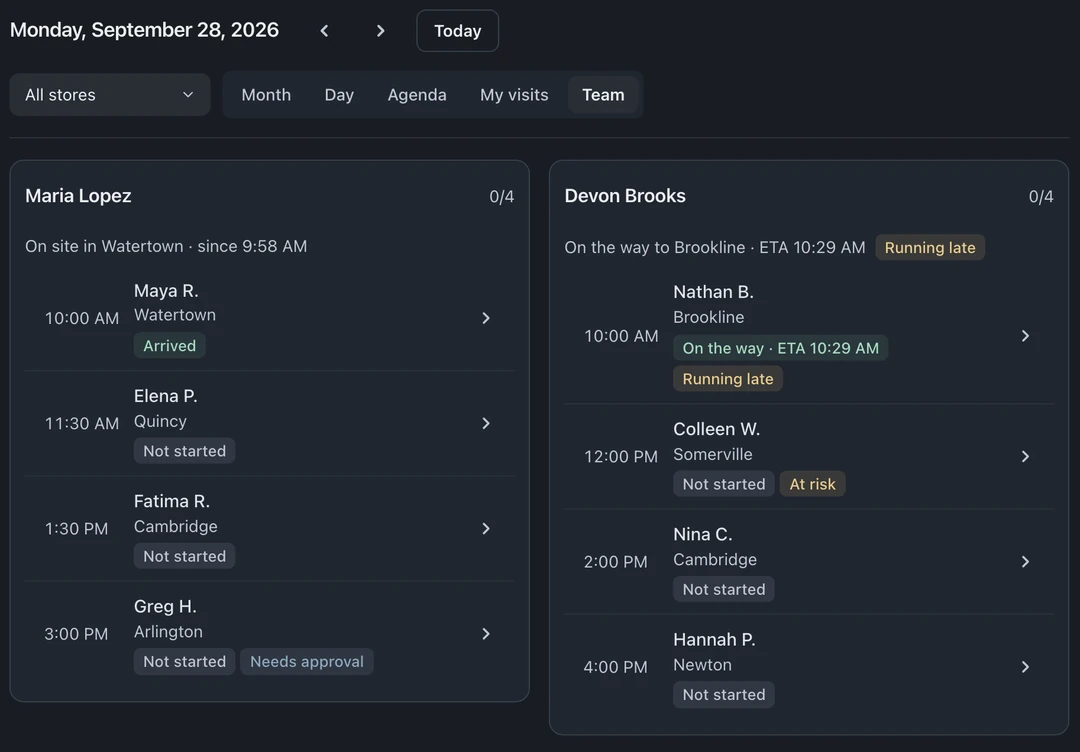Switch to the Day view

coord(339,95)
